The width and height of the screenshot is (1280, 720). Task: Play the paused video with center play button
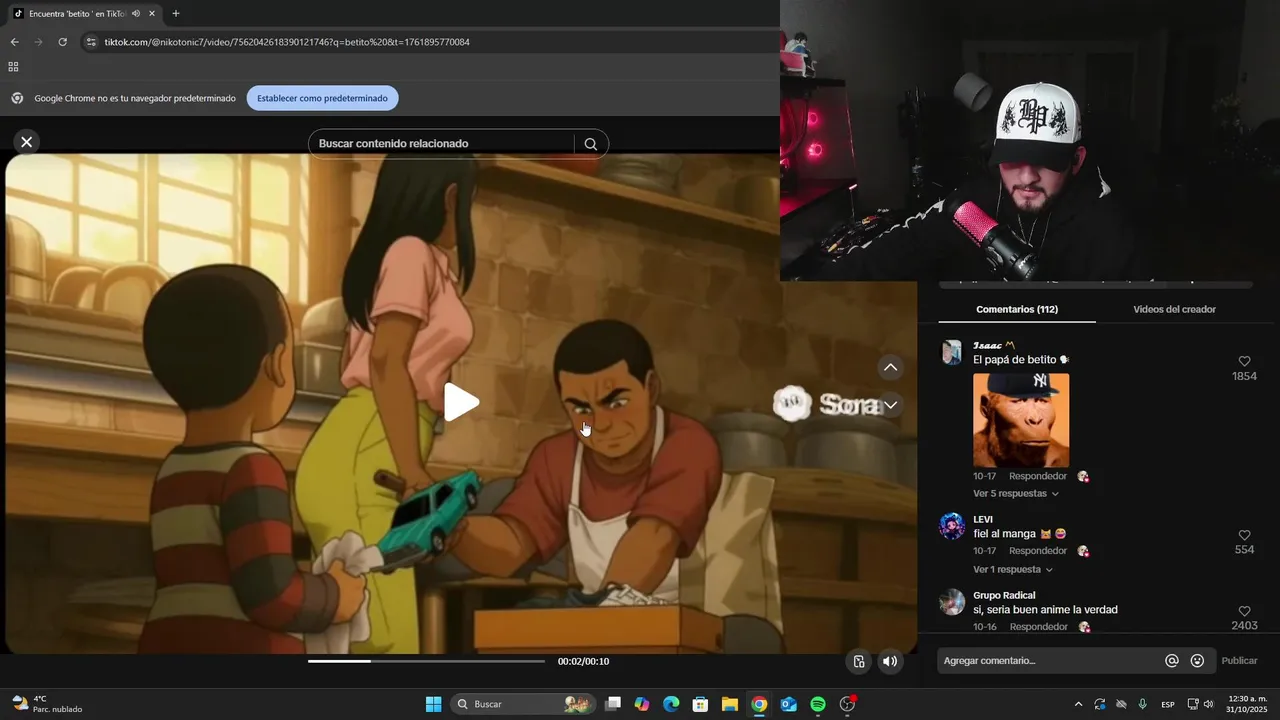[x=461, y=402]
